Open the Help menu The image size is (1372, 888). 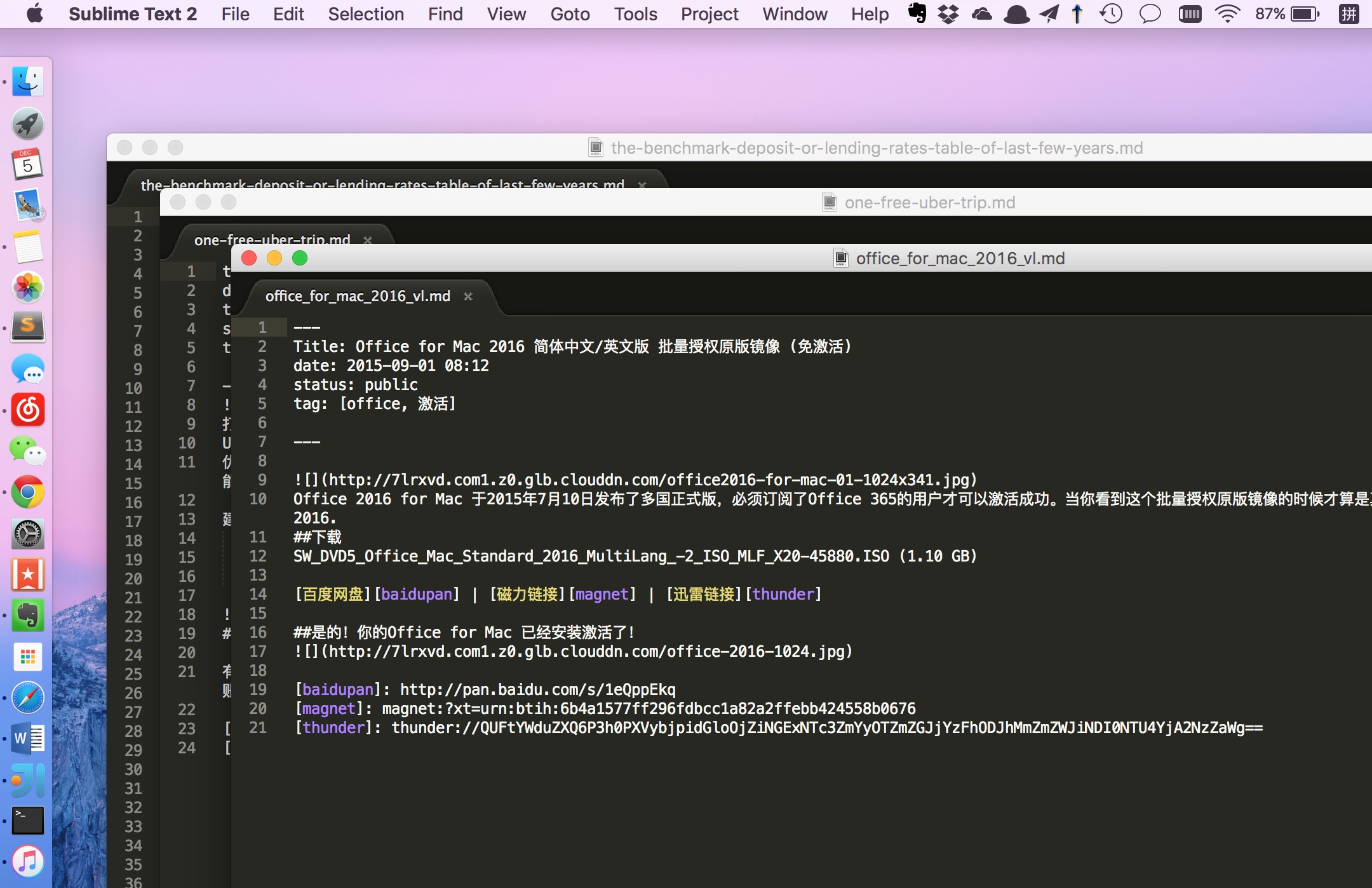870,14
